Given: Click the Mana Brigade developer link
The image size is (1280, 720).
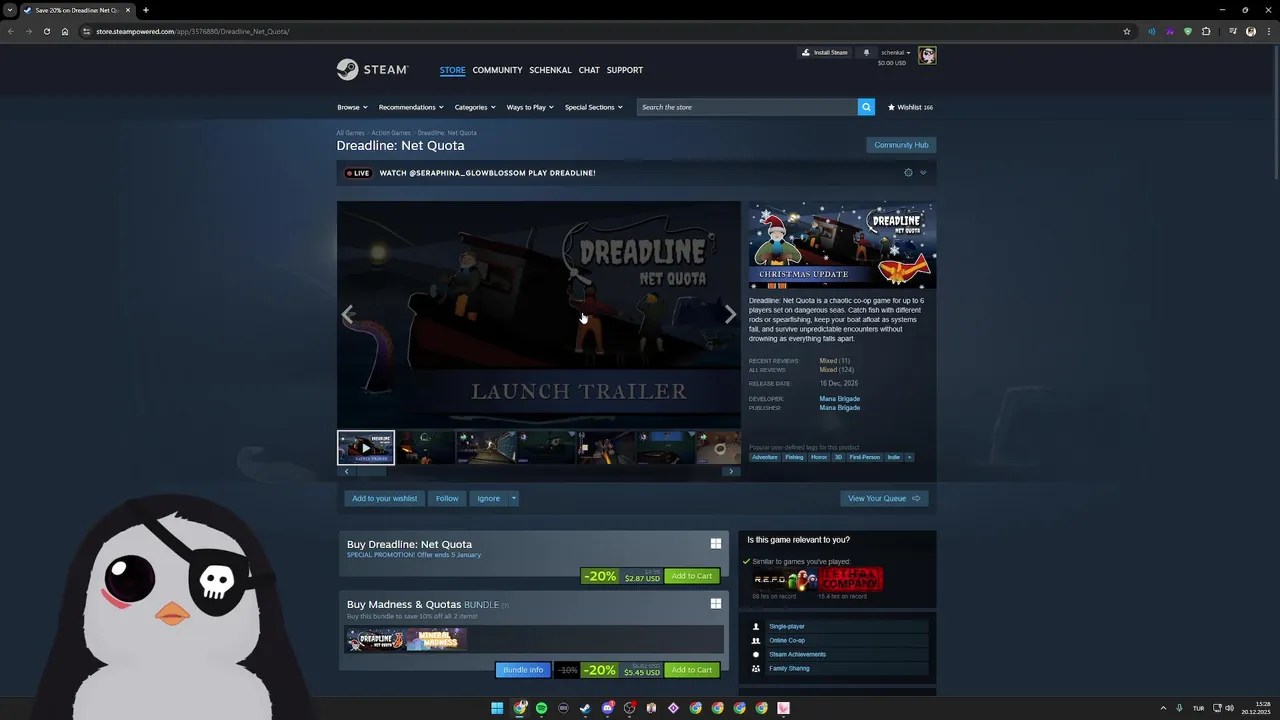Looking at the screenshot, I should (839, 399).
